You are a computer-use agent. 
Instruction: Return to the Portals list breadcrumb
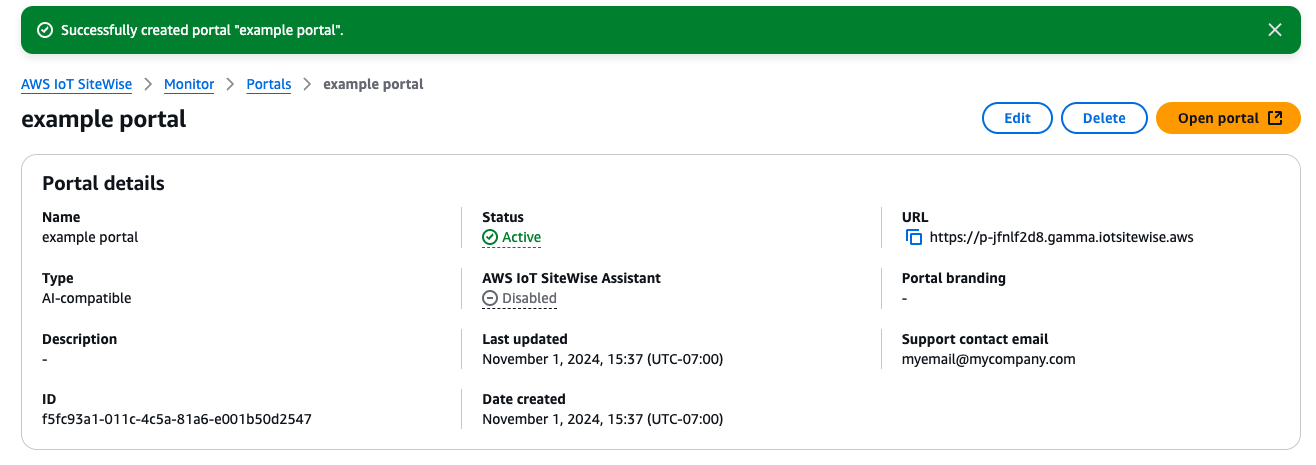coord(269,85)
